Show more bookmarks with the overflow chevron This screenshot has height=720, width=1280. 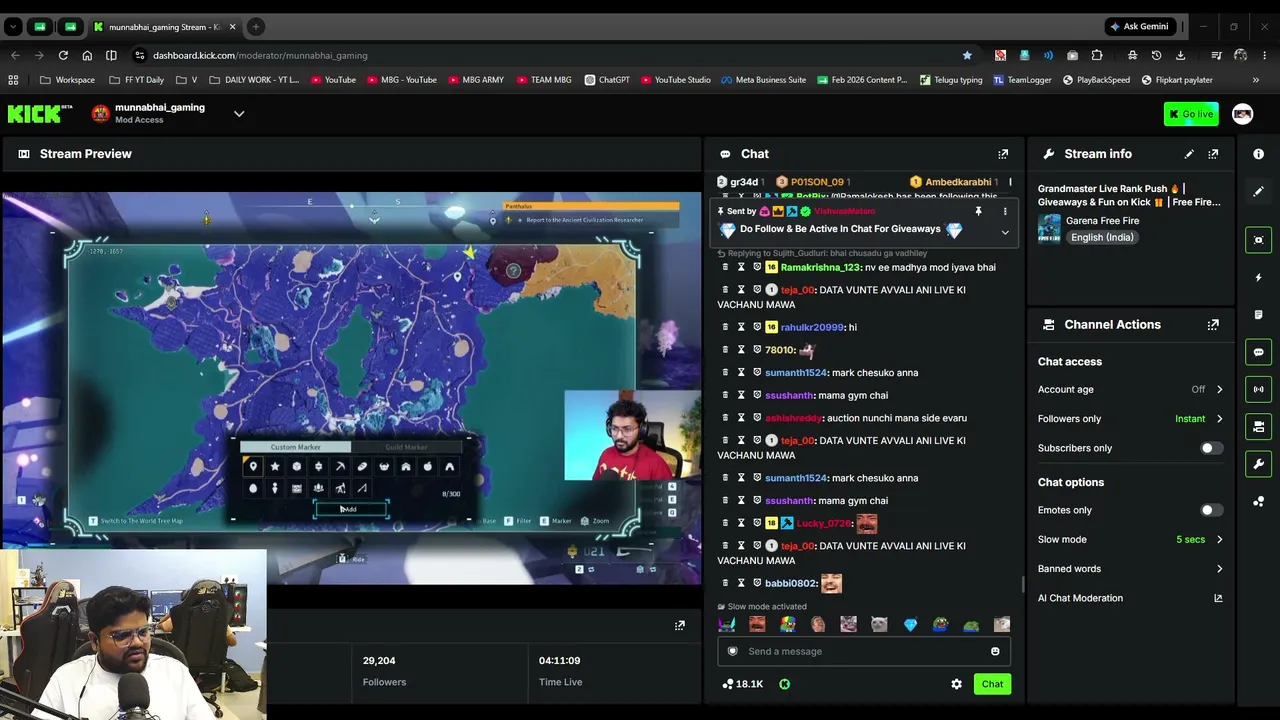pos(1256,80)
